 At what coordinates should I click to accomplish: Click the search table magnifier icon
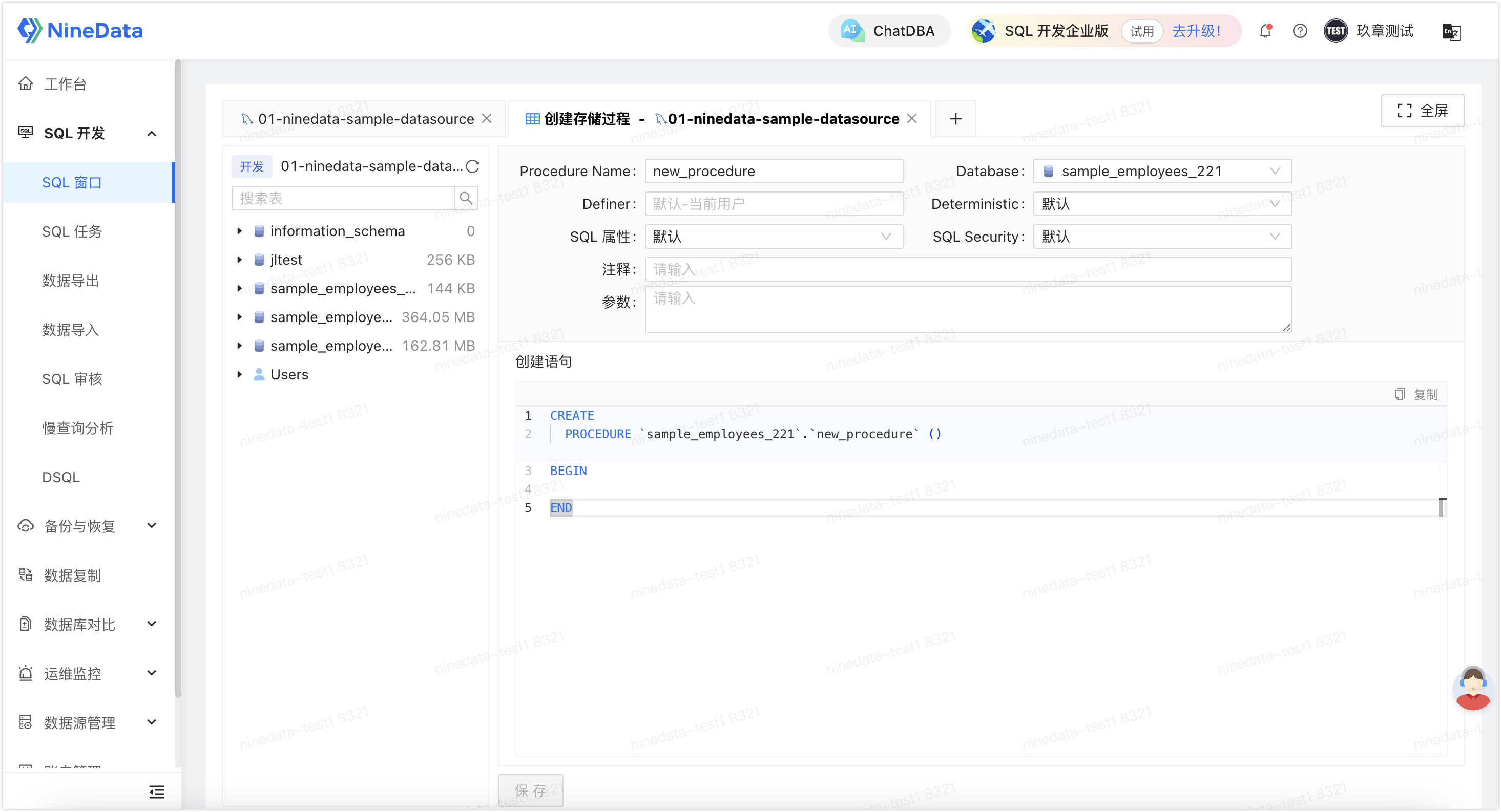coord(466,198)
